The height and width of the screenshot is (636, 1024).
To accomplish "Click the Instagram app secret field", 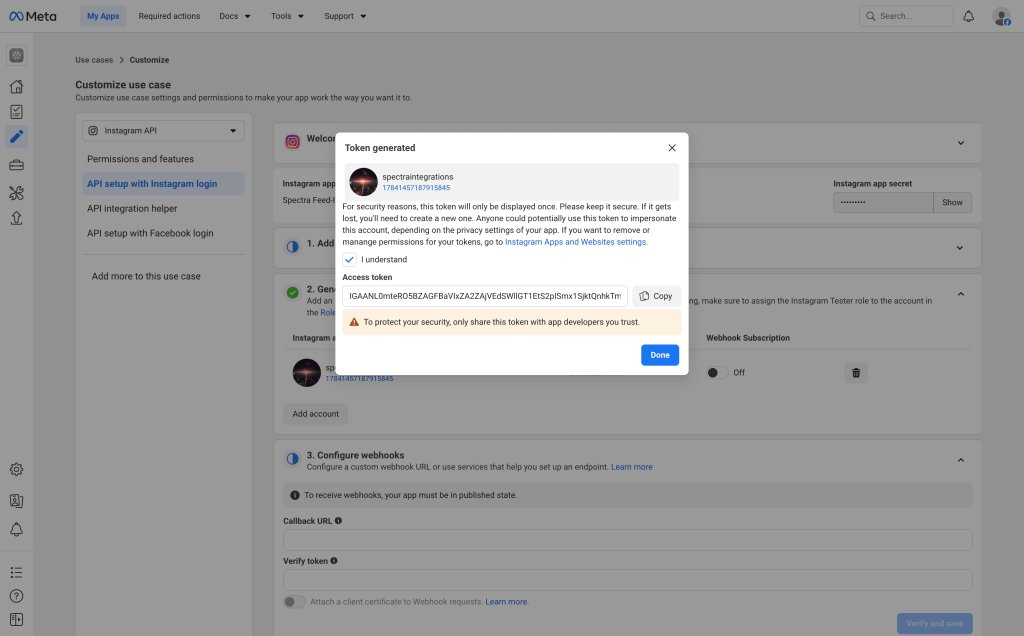I will coord(883,202).
